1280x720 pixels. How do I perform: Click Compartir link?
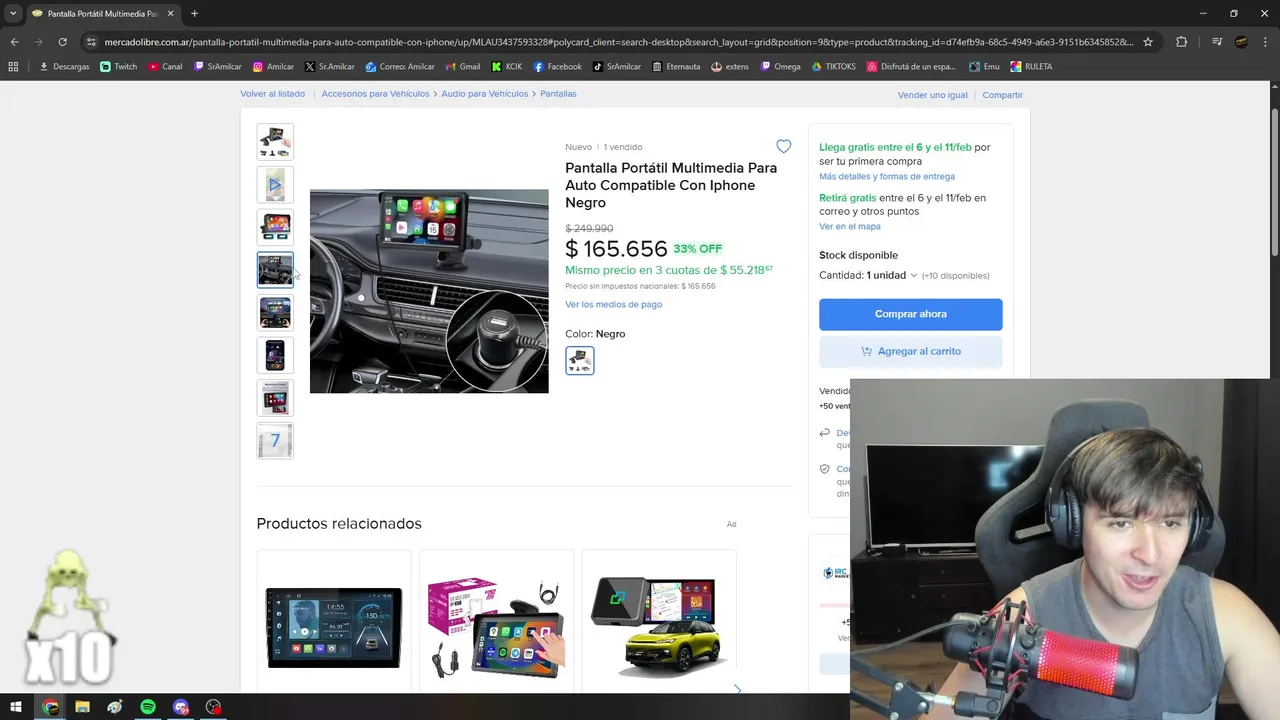coord(1002,95)
